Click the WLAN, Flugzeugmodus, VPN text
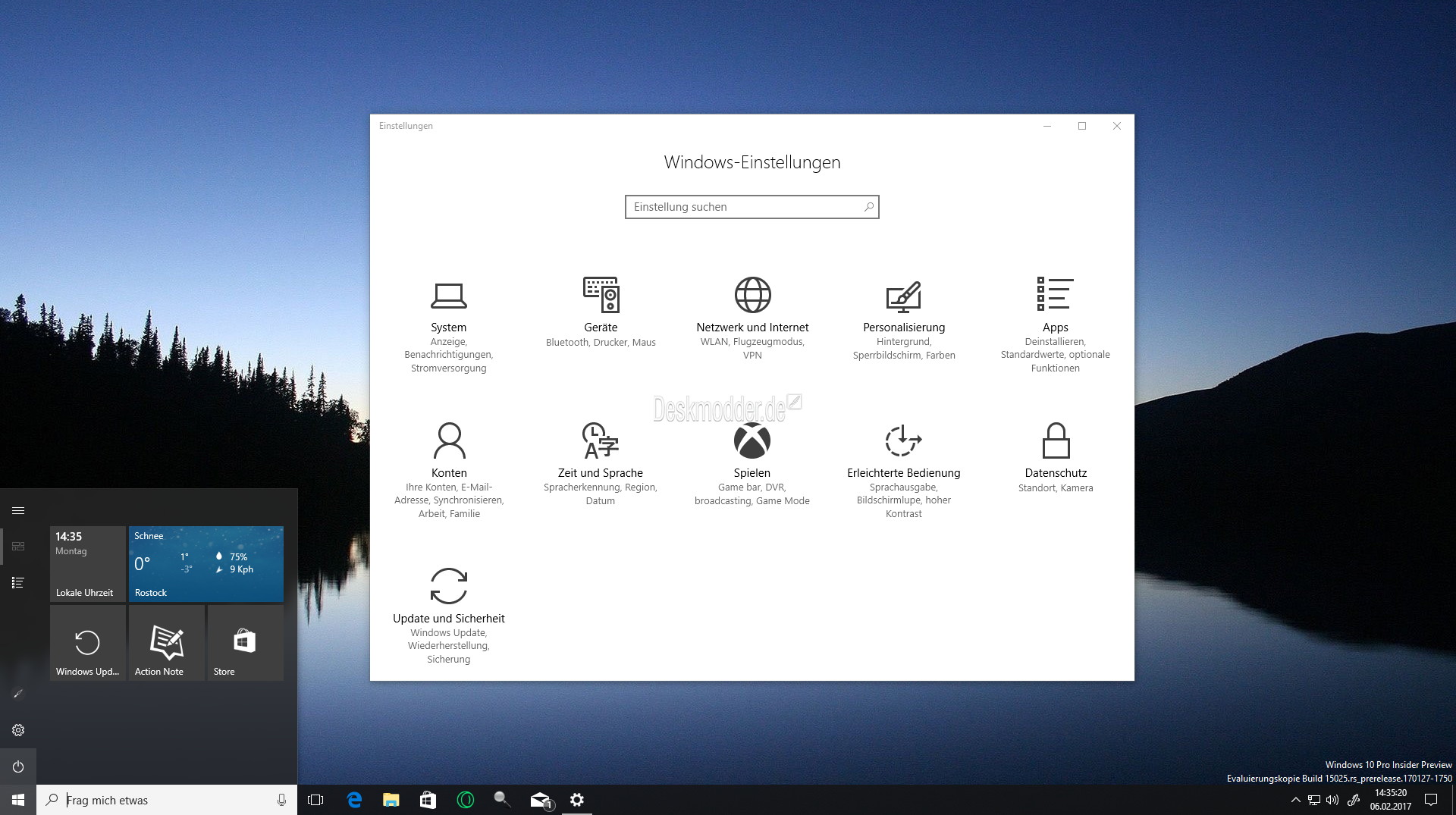This screenshot has width=1456, height=815. point(752,349)
